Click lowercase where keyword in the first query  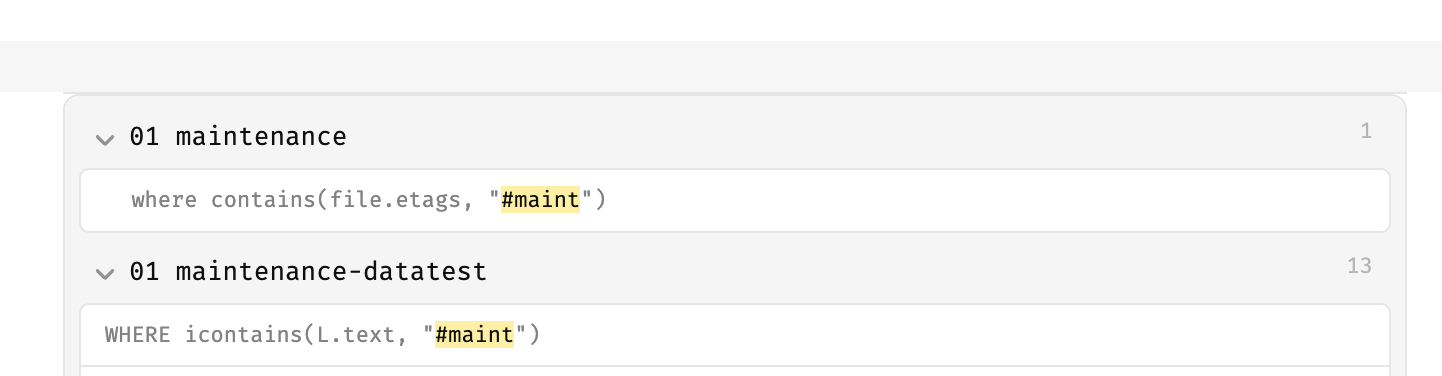click(164, 200)
